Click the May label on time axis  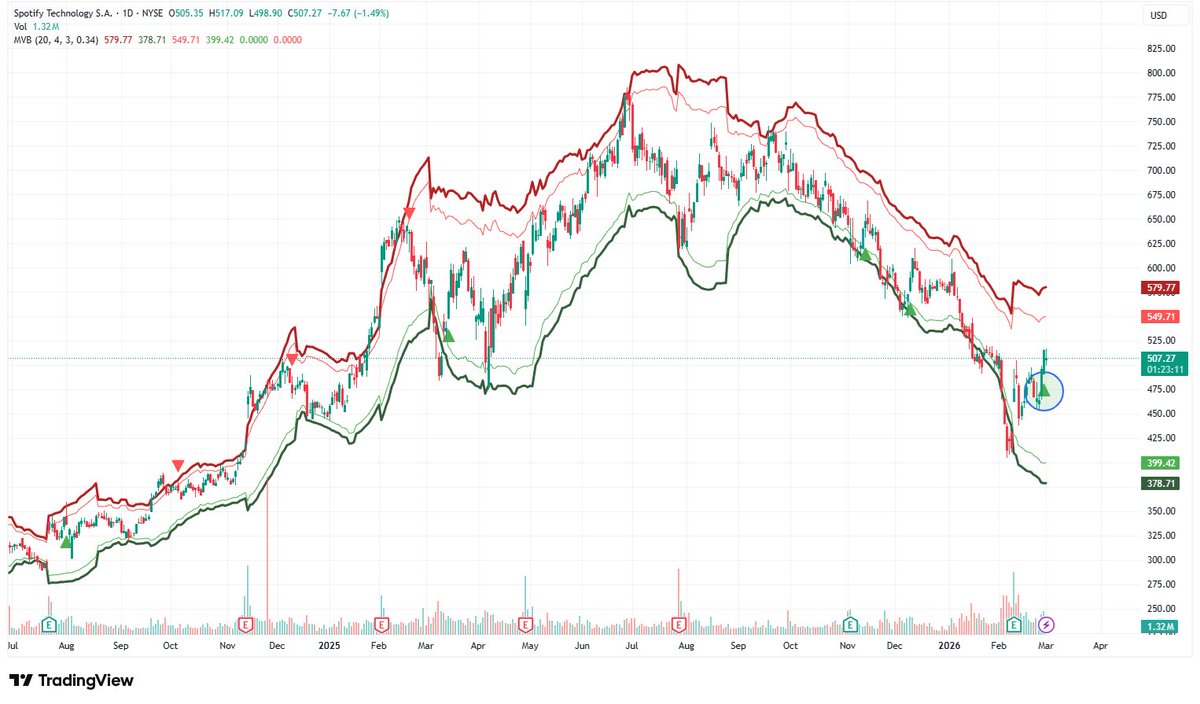[x=530, y=647]
